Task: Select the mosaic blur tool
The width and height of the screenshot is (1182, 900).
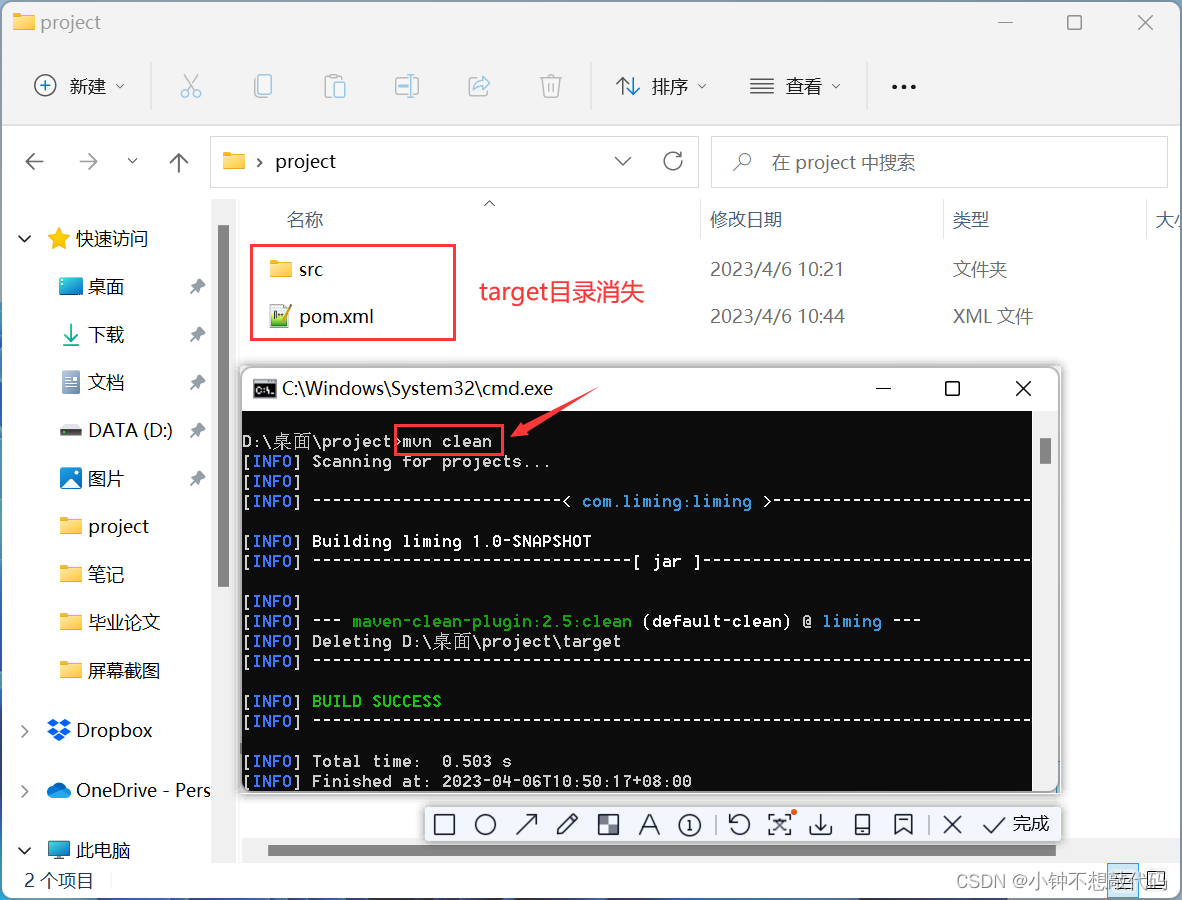Action: pos(608,825)
